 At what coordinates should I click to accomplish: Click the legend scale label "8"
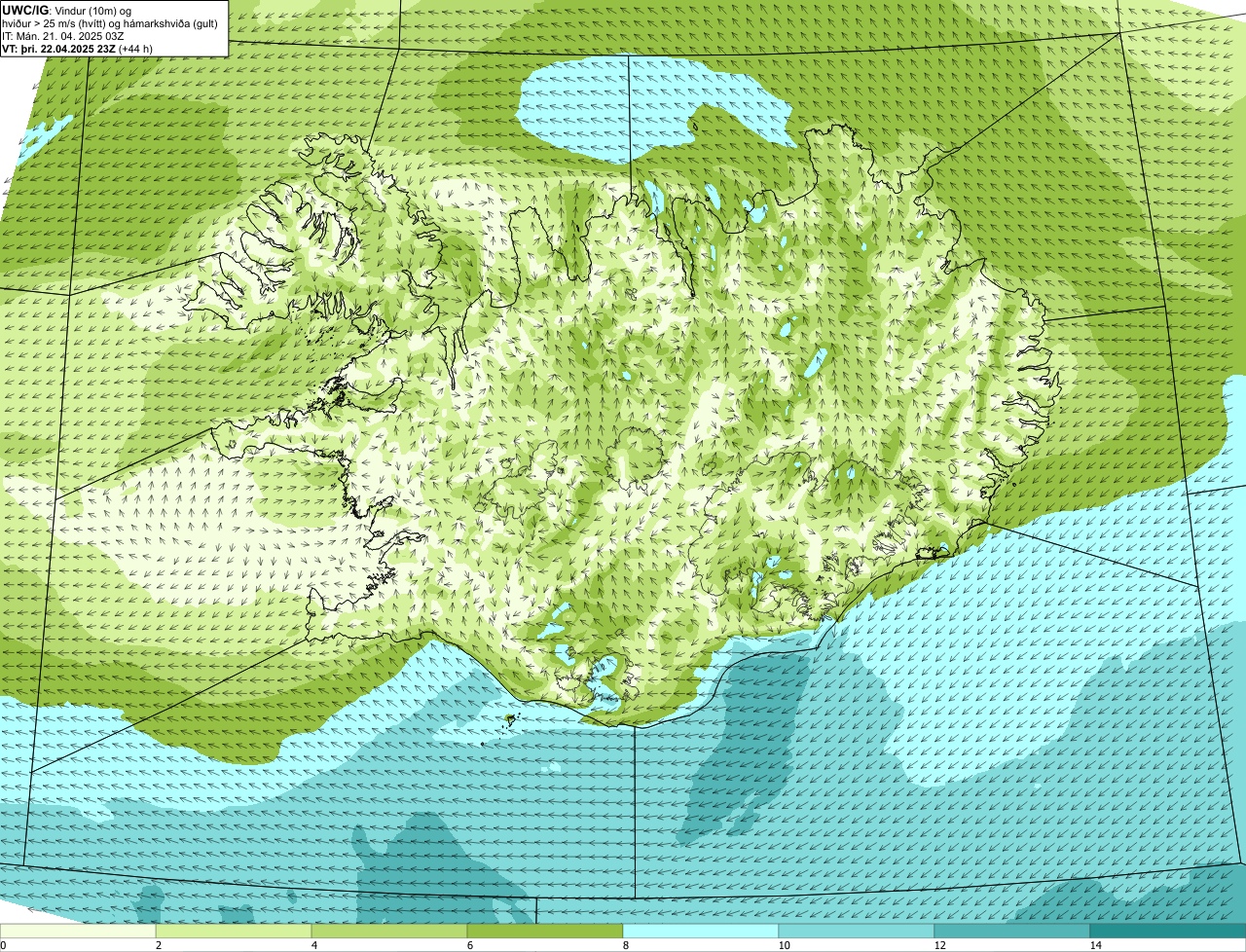pos(625,945)
